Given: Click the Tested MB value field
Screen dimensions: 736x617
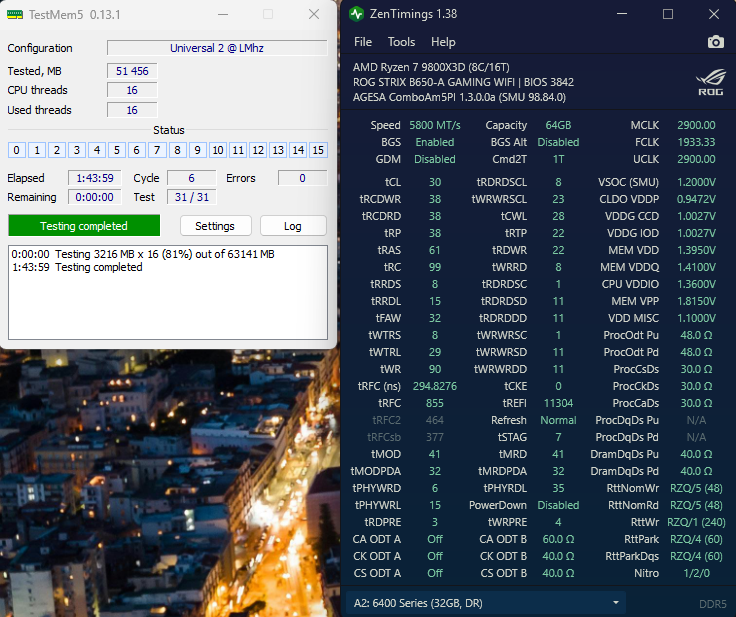Looking at the screenshot, I should coord(132,71).
